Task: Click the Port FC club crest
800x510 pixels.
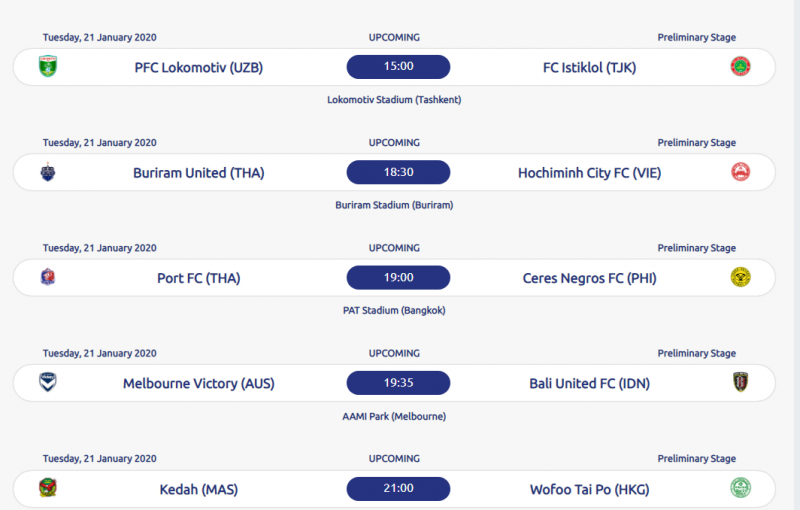Action: (x=48, y=277)
